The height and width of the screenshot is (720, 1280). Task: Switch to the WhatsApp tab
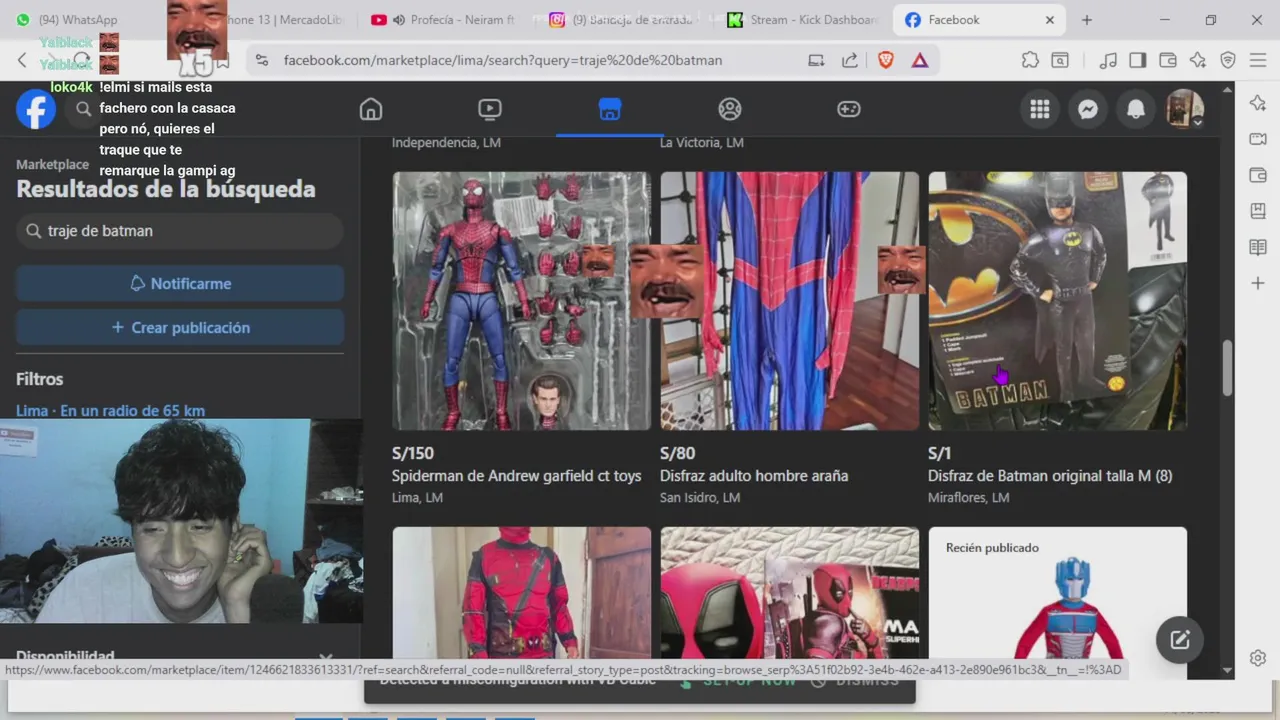[x=78, y=20]
